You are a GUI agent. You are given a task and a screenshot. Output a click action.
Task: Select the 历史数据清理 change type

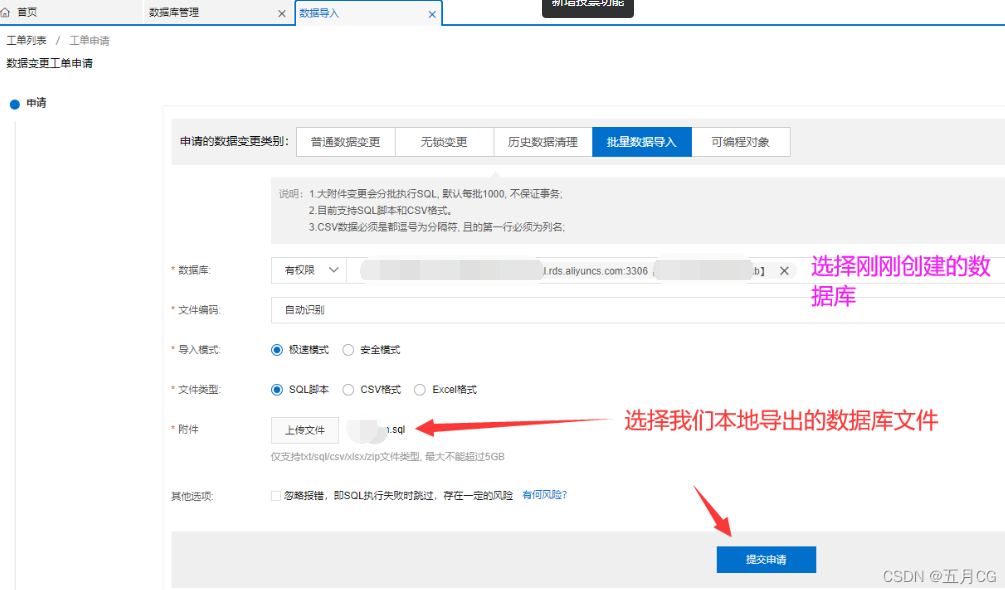[x=543, y=141]
